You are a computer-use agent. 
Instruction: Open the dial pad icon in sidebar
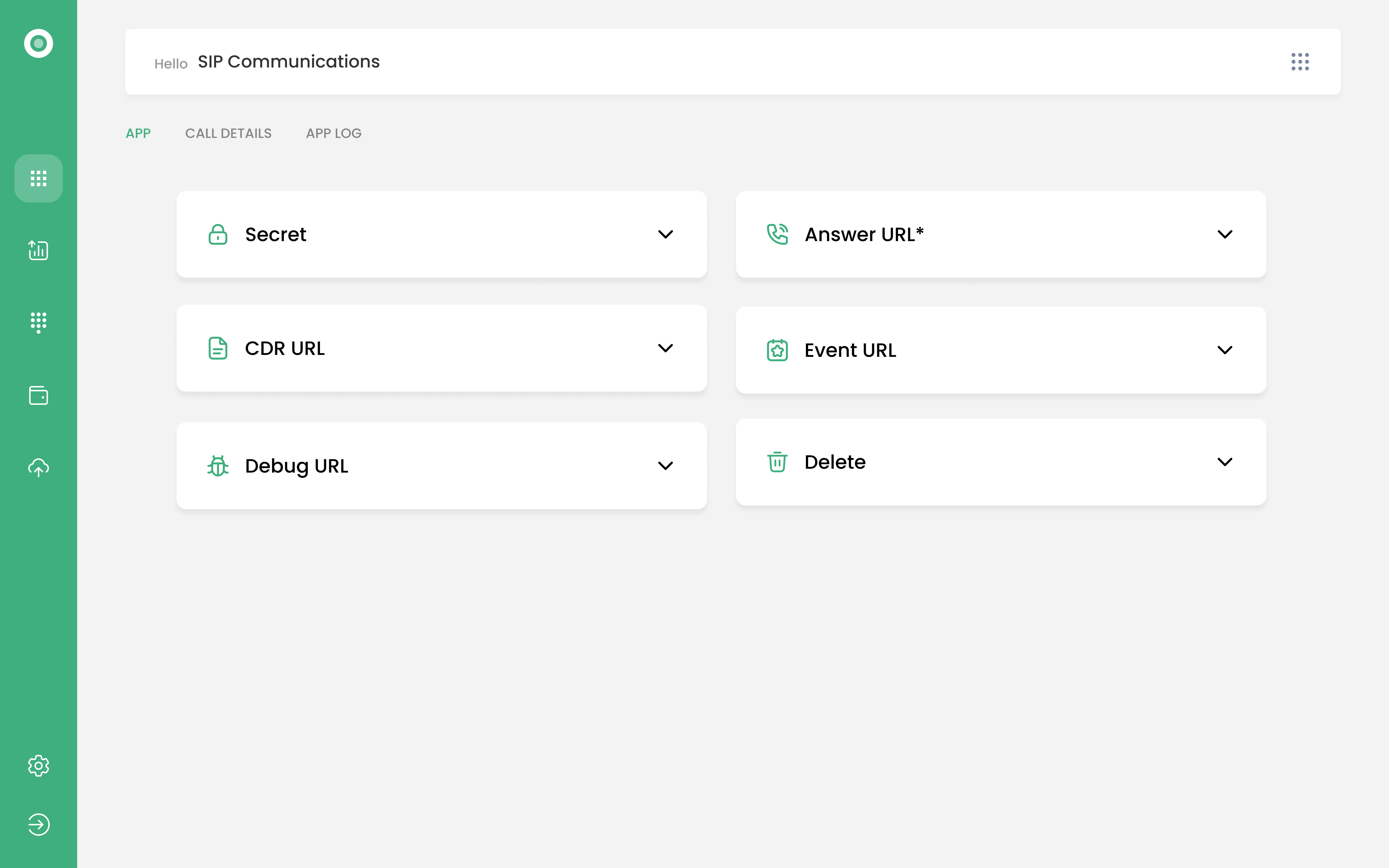click(38, 323)
